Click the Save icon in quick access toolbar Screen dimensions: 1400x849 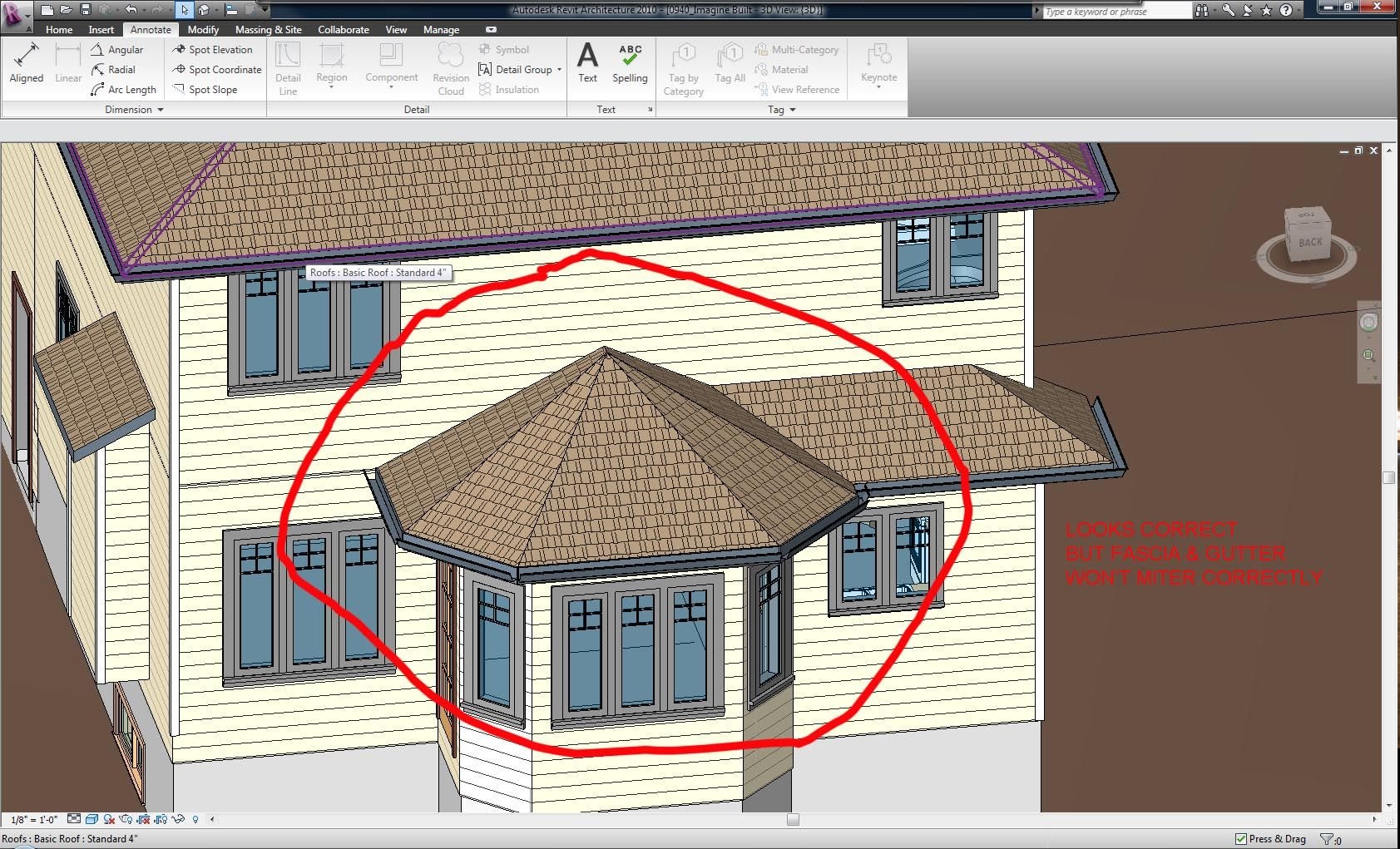point(85,10)
